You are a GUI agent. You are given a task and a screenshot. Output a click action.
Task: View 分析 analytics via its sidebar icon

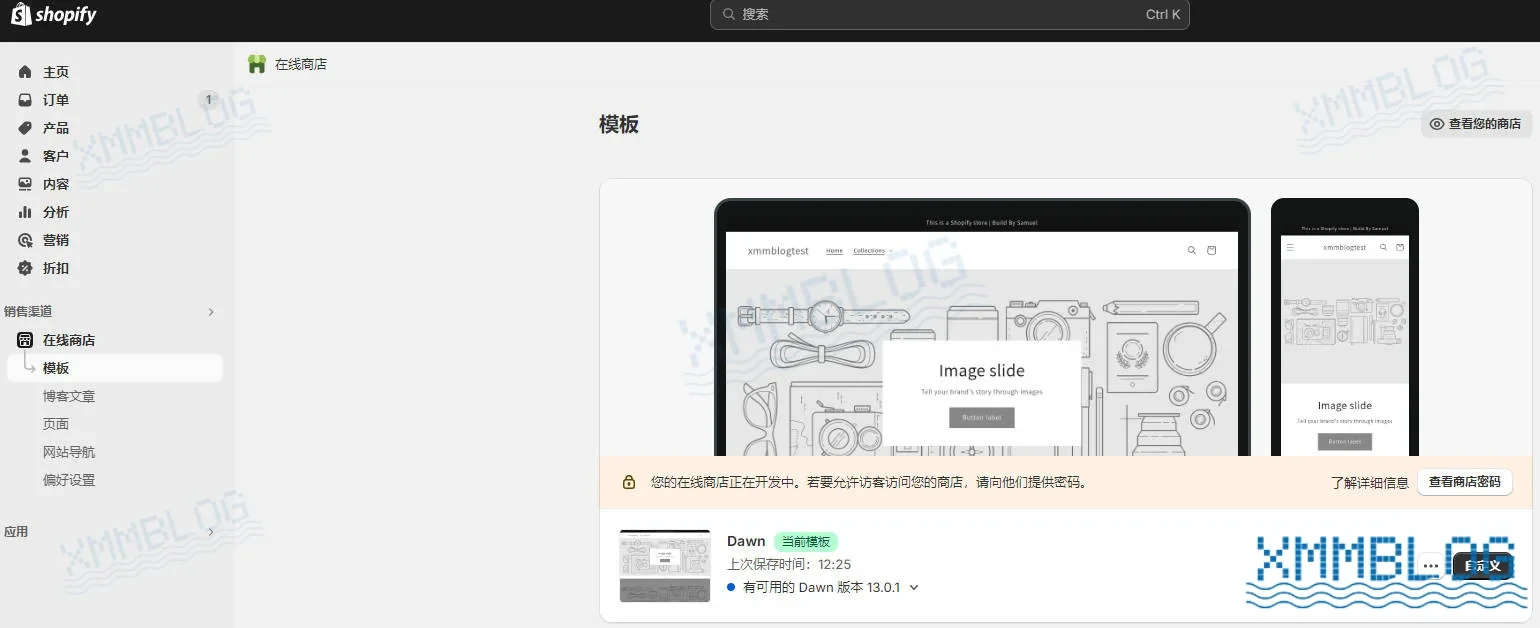(x=24, y=211)
